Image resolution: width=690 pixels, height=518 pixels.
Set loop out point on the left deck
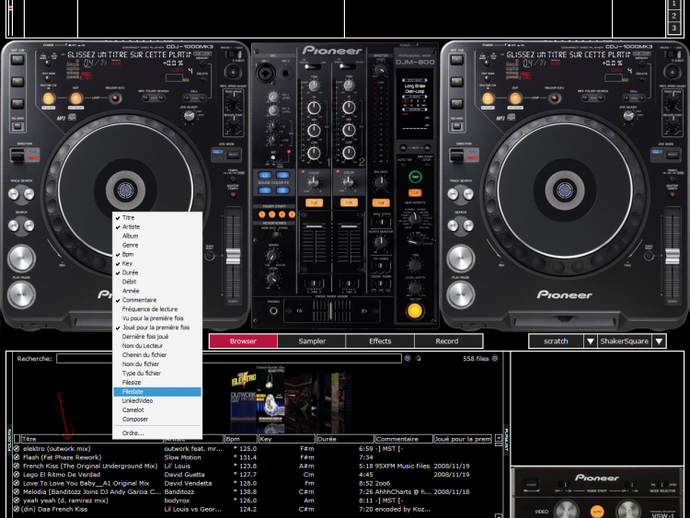pyautogui.click(x=76, y=99)
